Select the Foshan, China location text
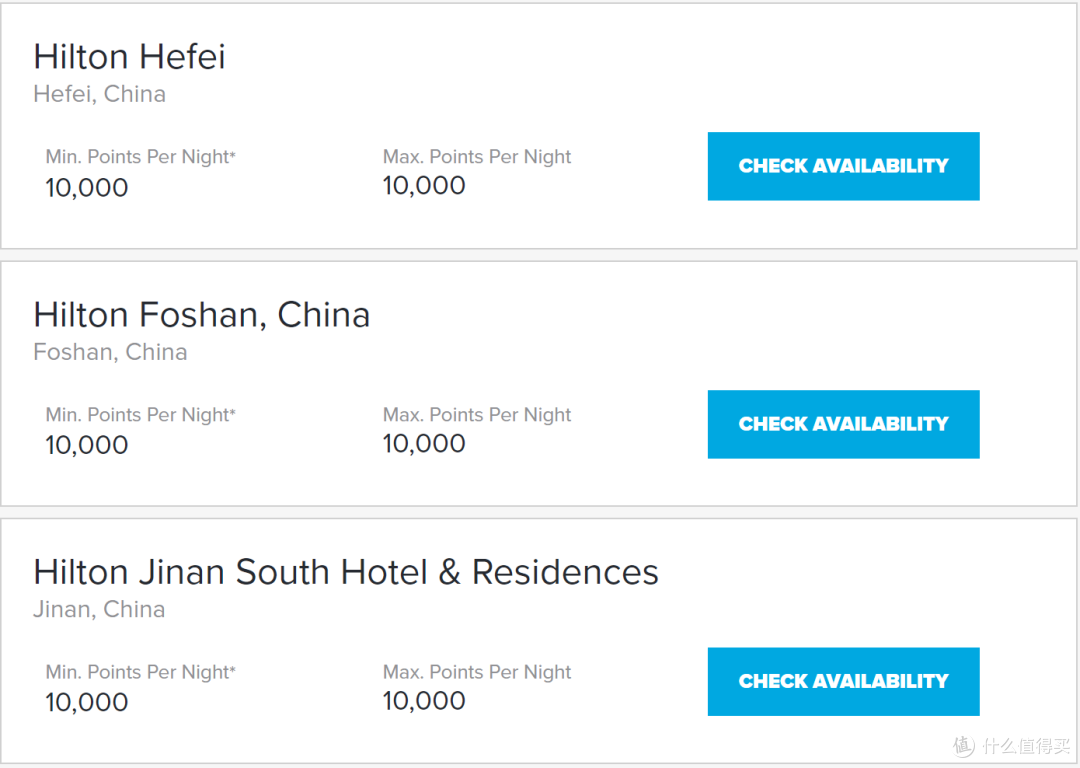Screen dimensions: 1080x768 tap(110, 352)
